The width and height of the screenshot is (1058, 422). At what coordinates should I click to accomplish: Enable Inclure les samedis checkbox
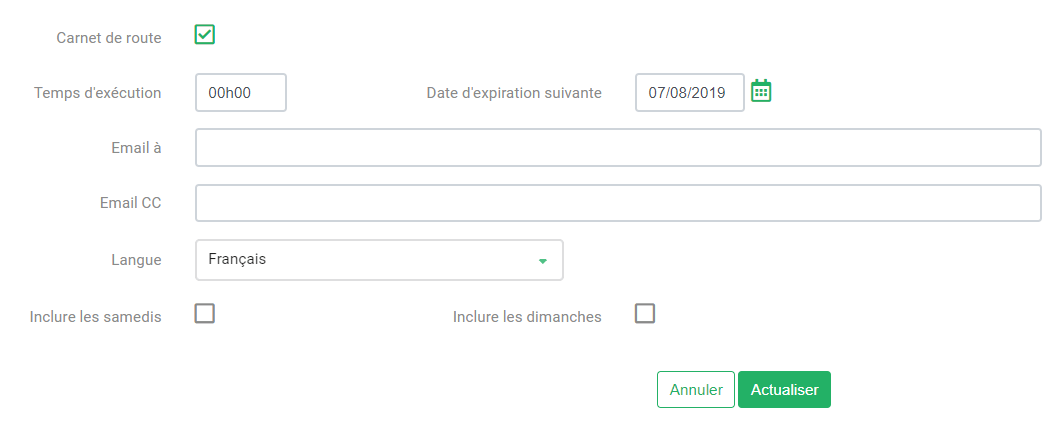(204, 313)
